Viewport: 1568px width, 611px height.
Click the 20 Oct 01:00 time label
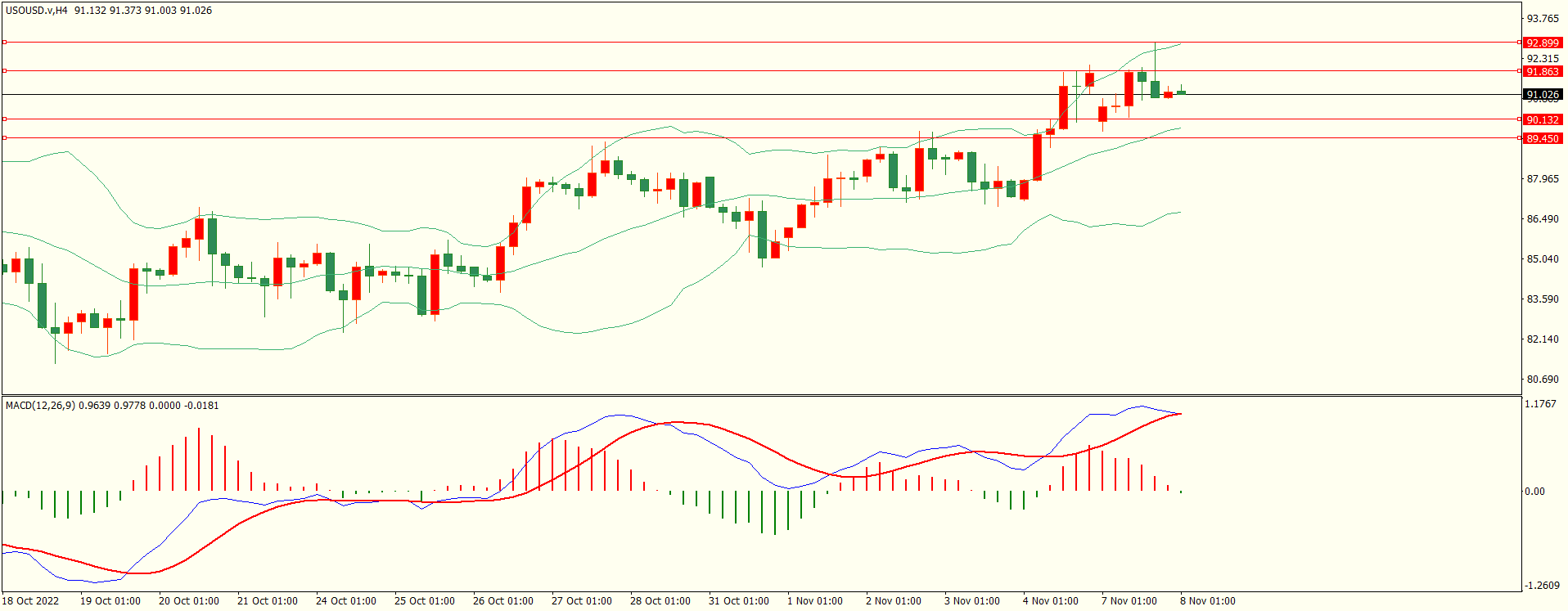[189, 601]
